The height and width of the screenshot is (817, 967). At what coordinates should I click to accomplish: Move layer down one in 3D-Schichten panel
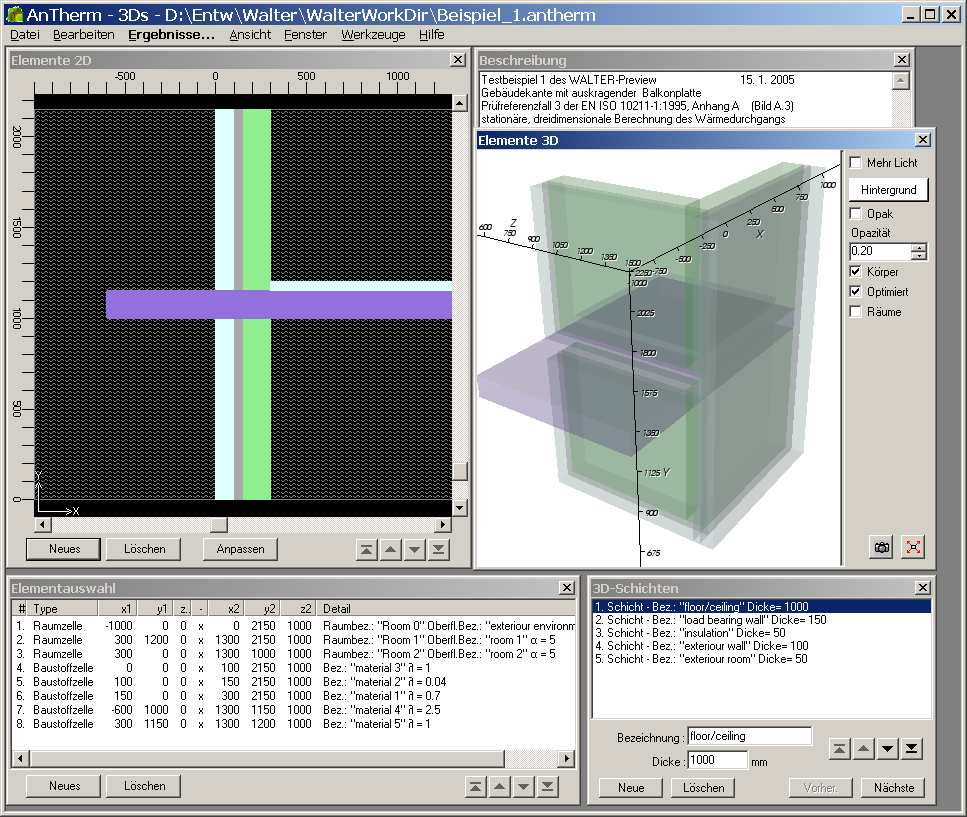pos(887,749)
